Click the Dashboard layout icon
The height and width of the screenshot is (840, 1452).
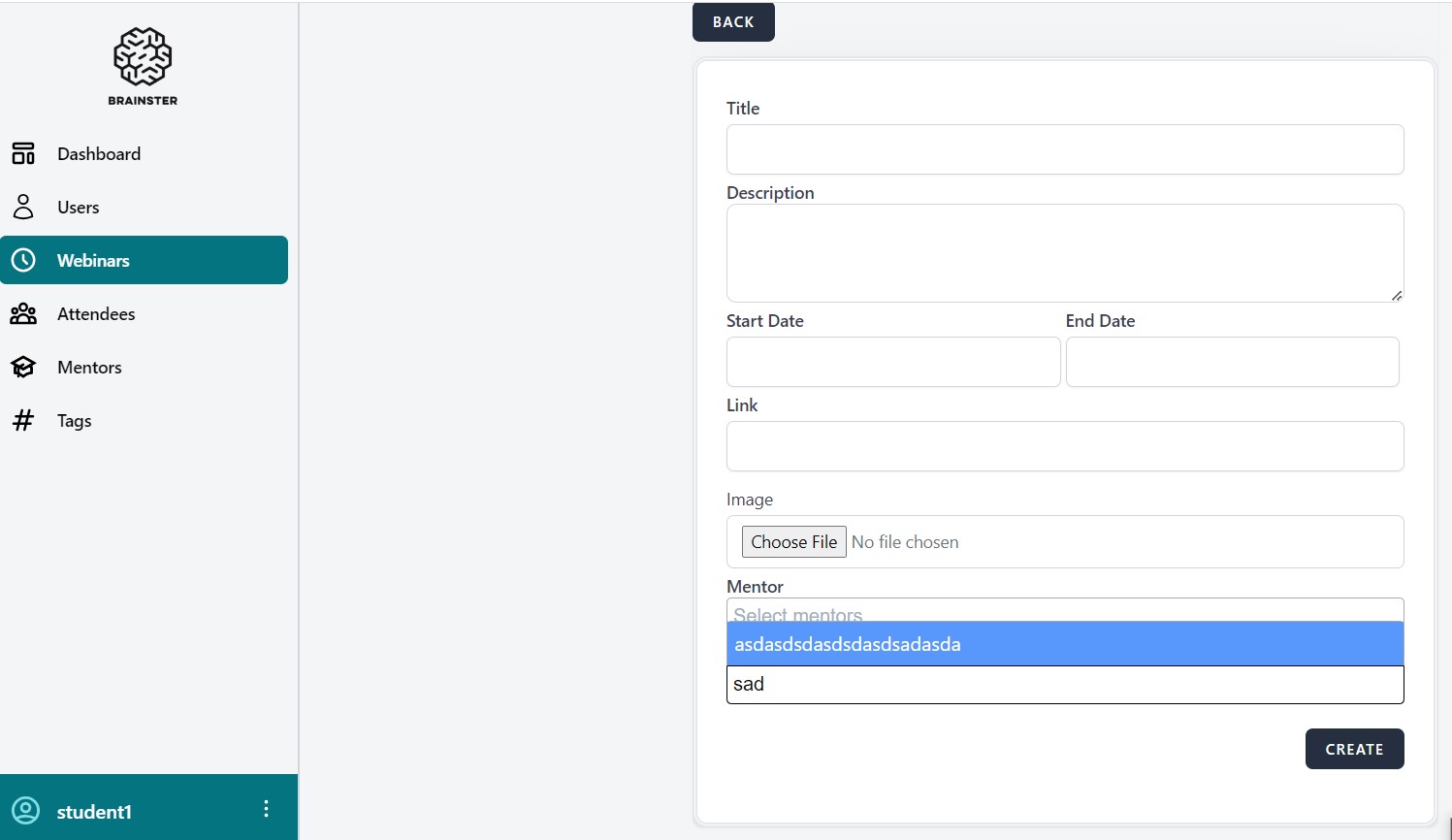(23, 153)
